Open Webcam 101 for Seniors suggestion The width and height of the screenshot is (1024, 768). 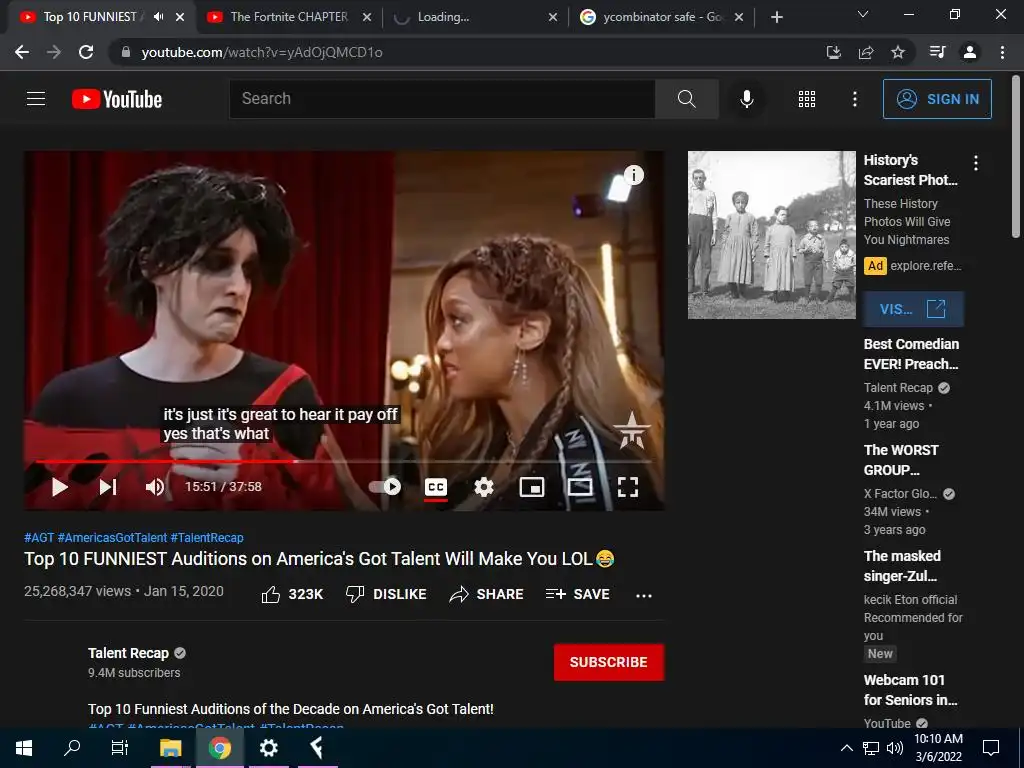[x=910, y=690]
